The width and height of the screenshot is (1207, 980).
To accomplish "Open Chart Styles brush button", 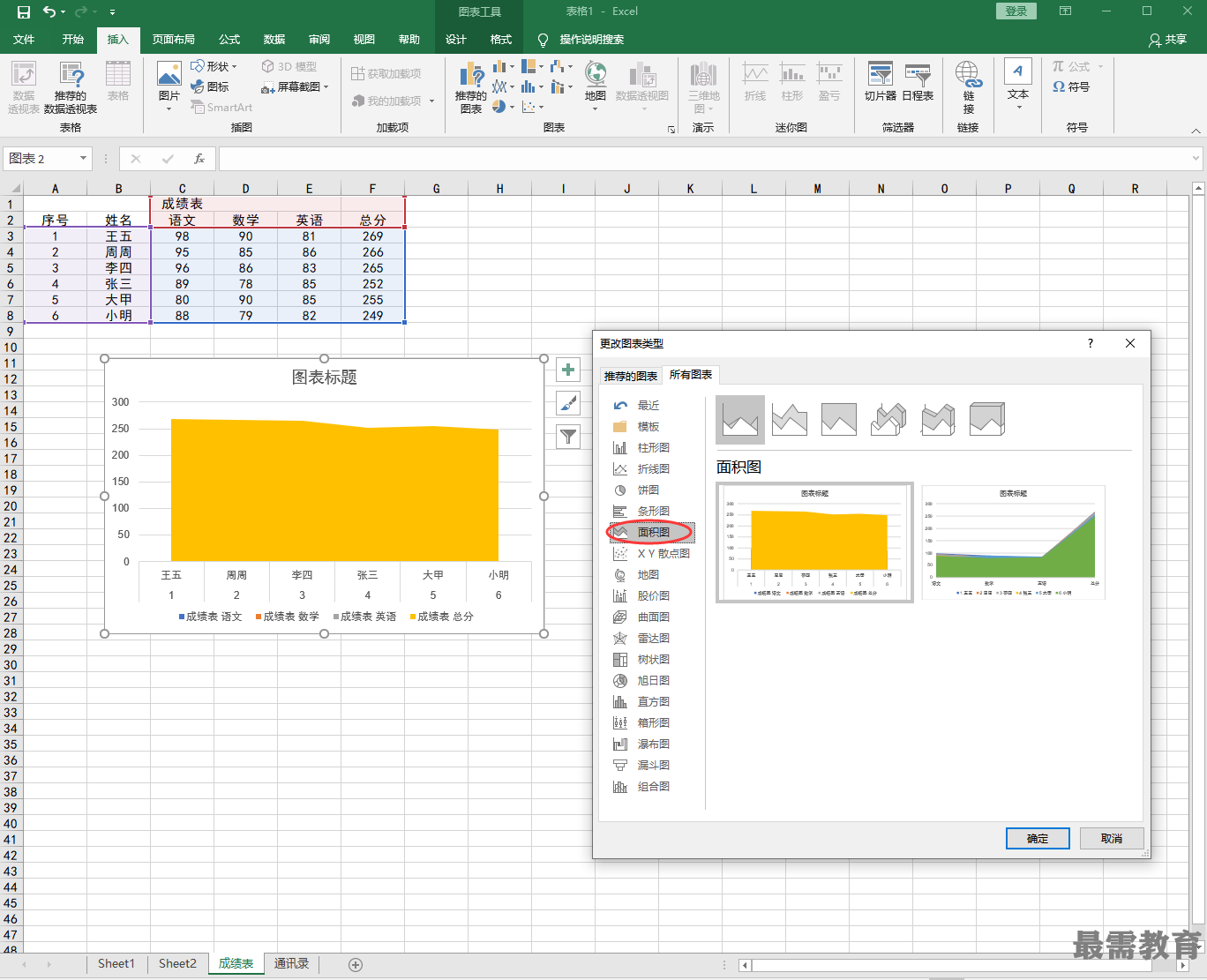I will (x=568, y=403).
